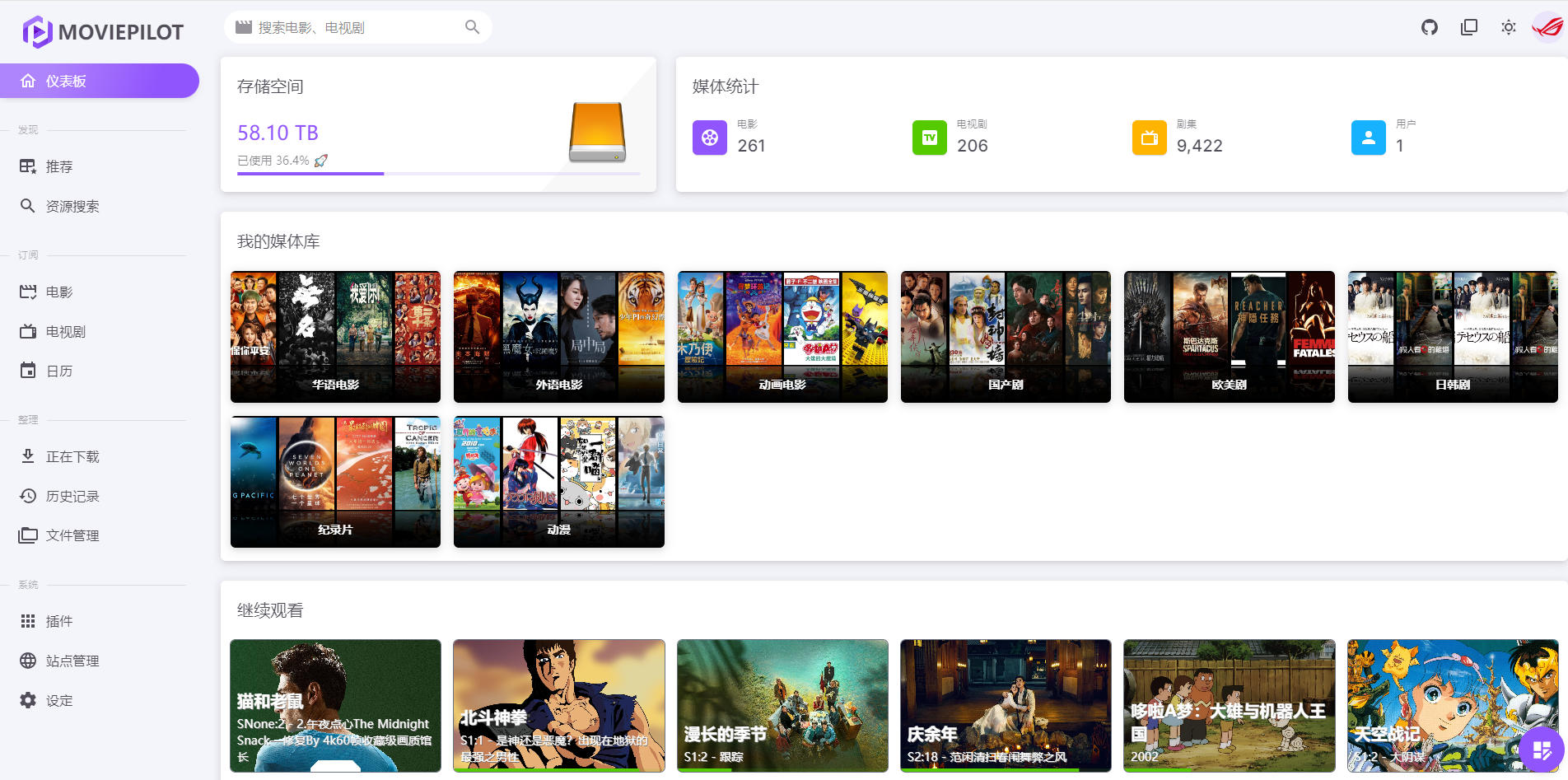This screenshot has height=780, width=1568.
Task: Open the GitHub icon link
Action: pyautogui.click(x=1430, y=27)
